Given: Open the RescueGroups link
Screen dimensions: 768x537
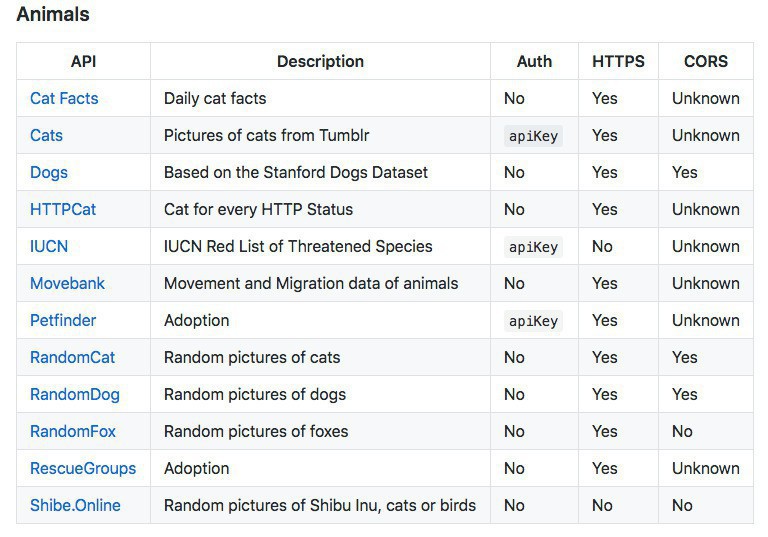Looking at the screenshot, I should point(83,468).
